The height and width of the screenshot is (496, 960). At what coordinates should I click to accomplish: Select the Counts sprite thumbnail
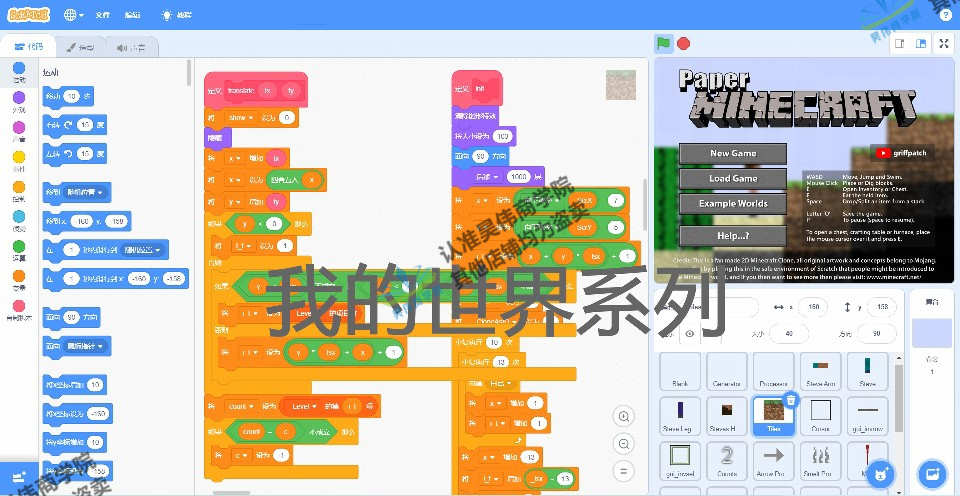[x=727, y=460]
